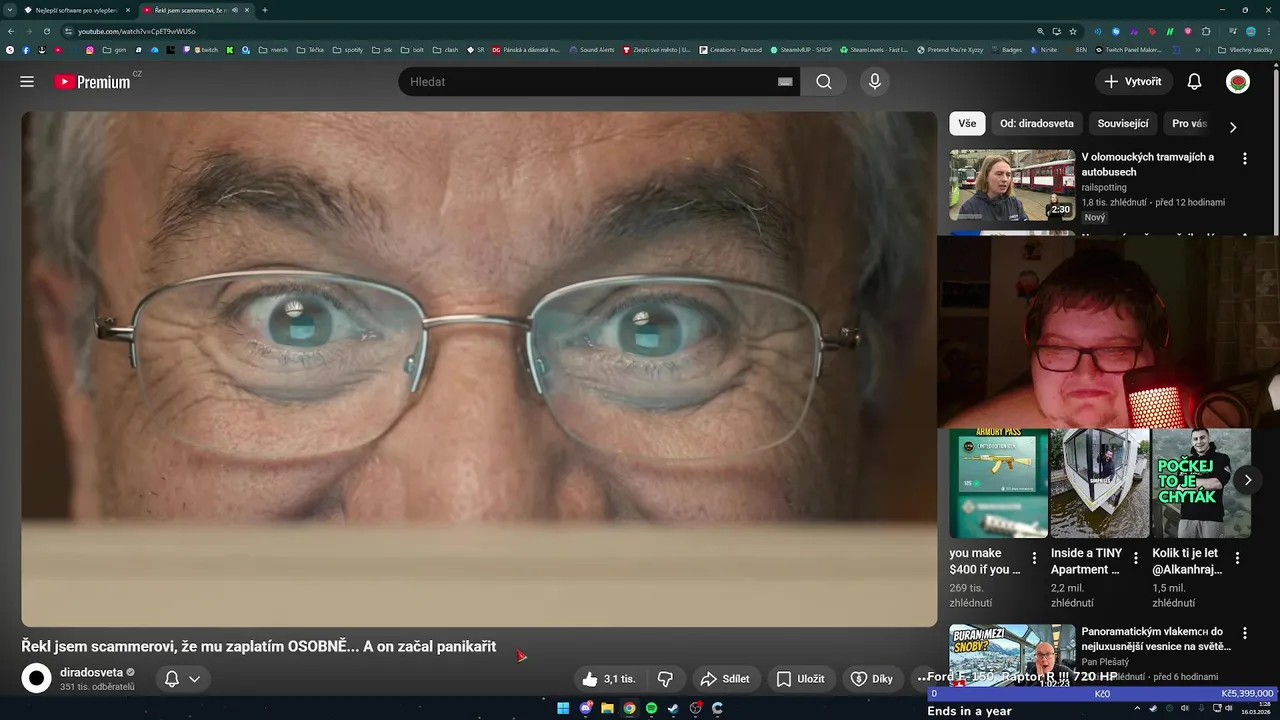The height and width of the screenshot is (720, 1280).
Task: Open Steam from the taskbar
Action: pyautogui.click(x=673, y=708)
